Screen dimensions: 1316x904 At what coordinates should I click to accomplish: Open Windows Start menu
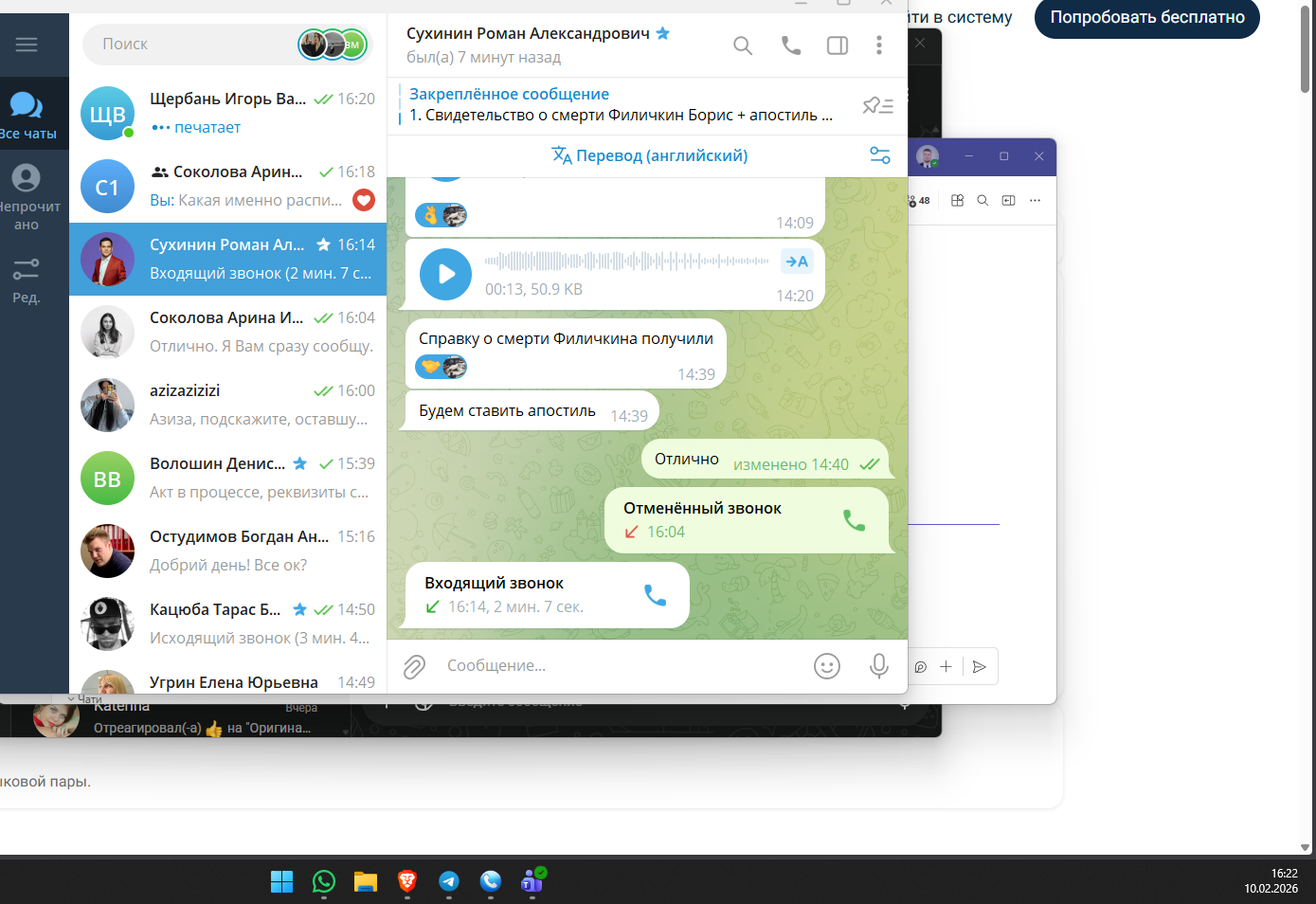282,881
